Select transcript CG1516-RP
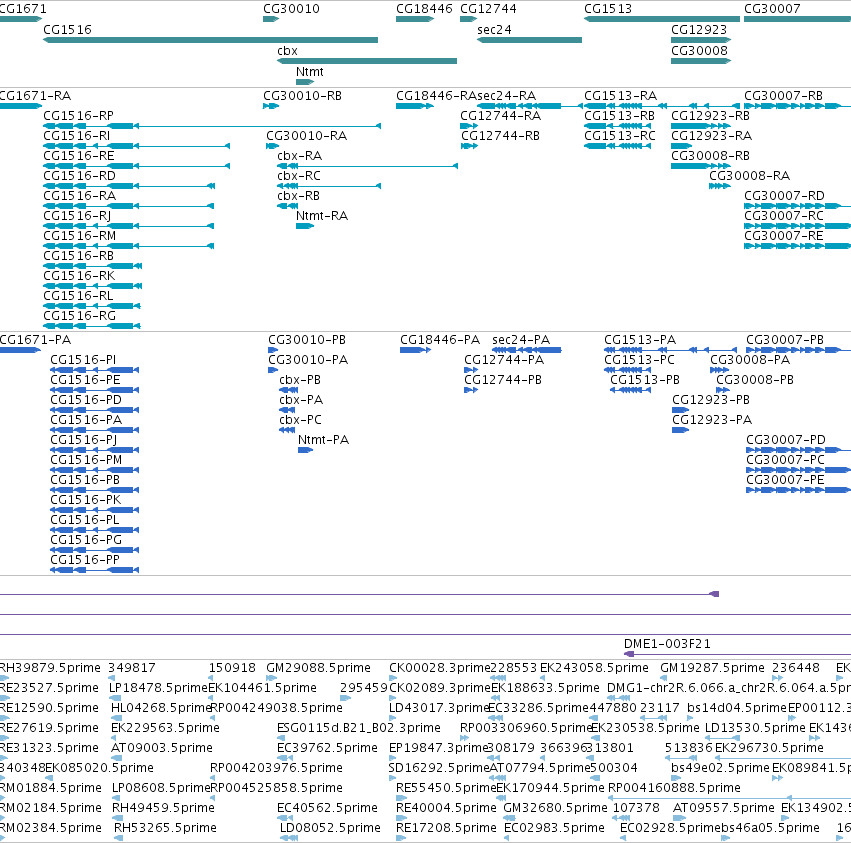This screenshot has height=843, width=851. [79, 116]
